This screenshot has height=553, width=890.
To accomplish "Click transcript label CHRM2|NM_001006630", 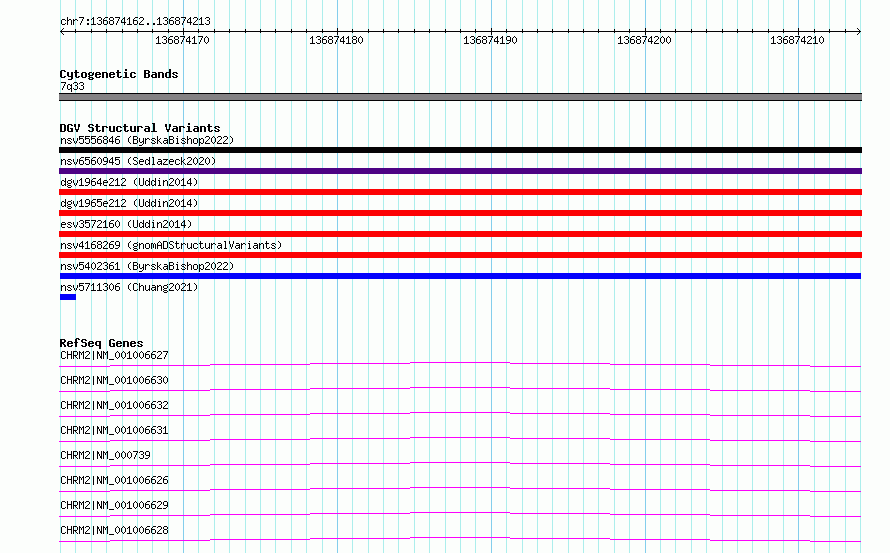I will (x=114, y=380).
